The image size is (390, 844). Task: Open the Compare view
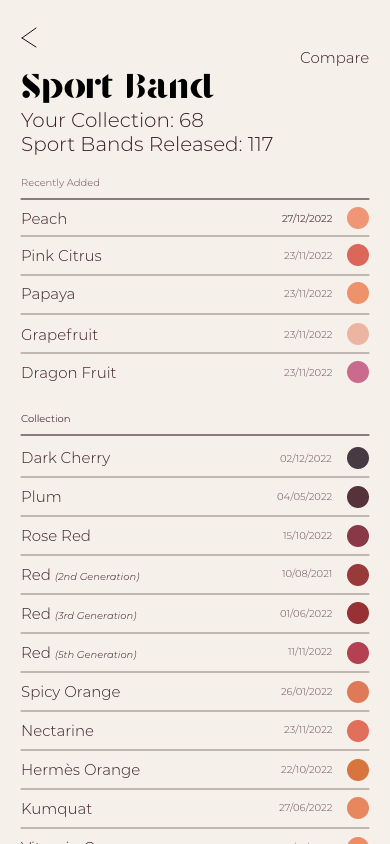[334, 58]
